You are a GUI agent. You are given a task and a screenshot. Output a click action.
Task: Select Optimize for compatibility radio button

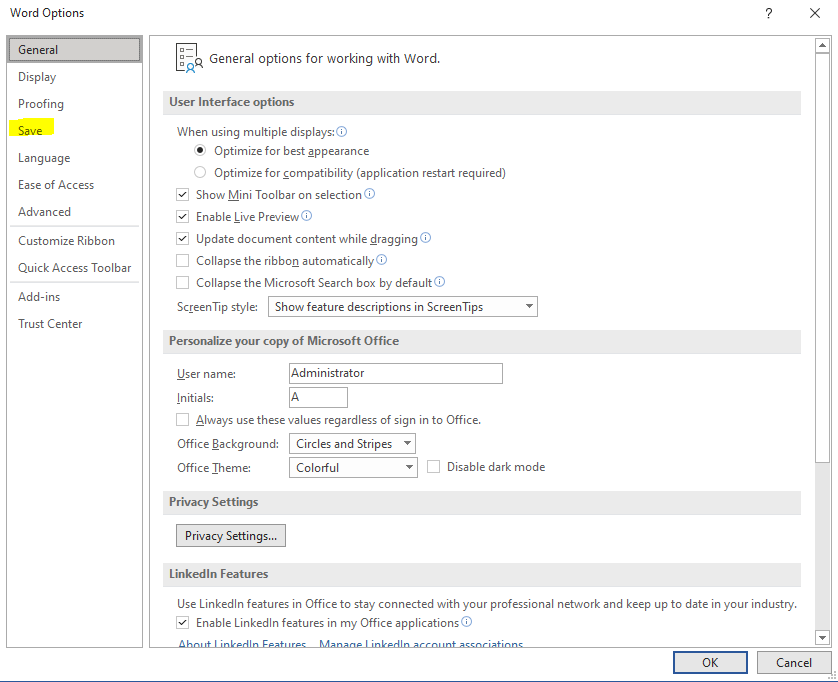click(200, 173)
